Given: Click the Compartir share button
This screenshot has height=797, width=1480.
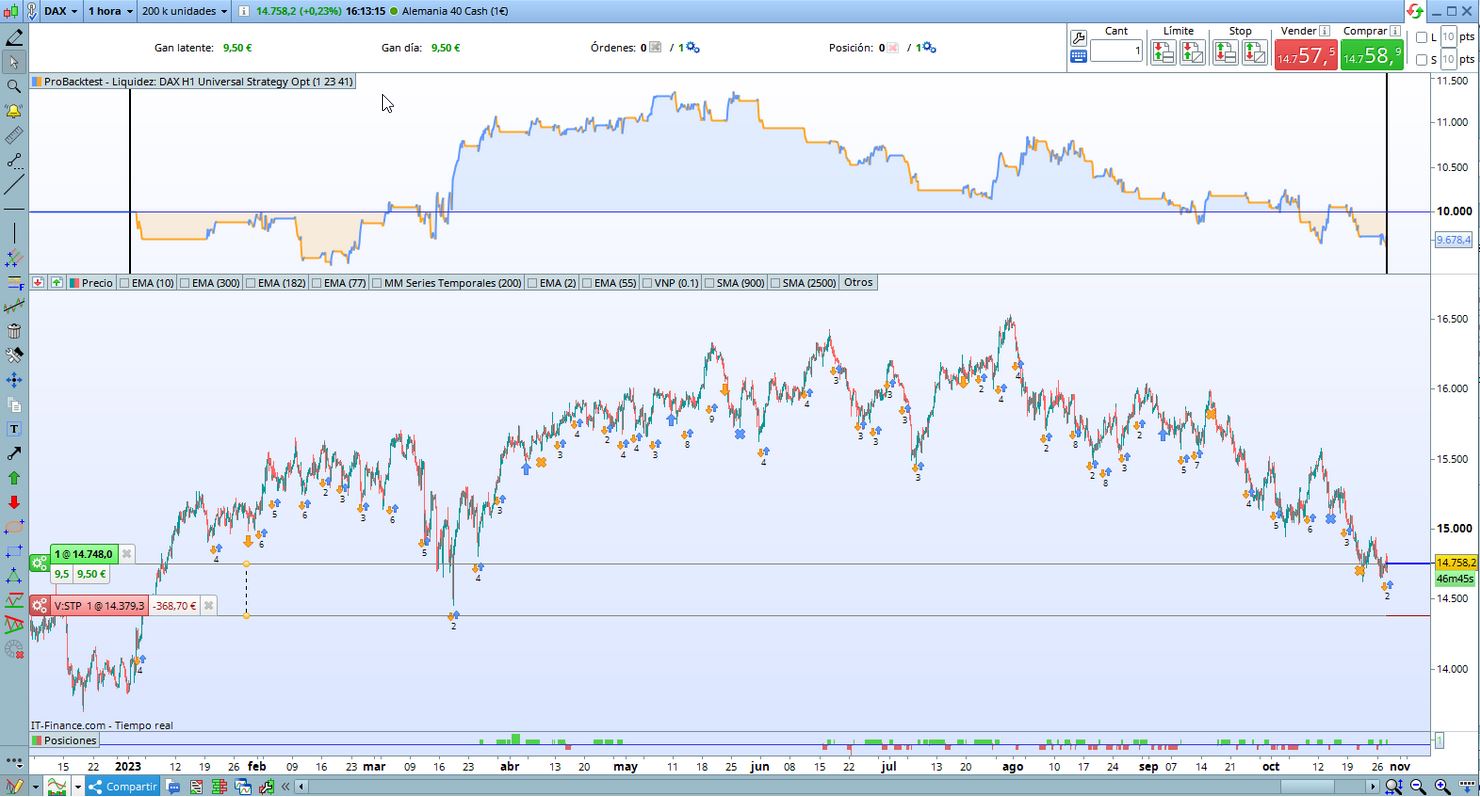Looking at the screenshot, I should tap(123, 787).
